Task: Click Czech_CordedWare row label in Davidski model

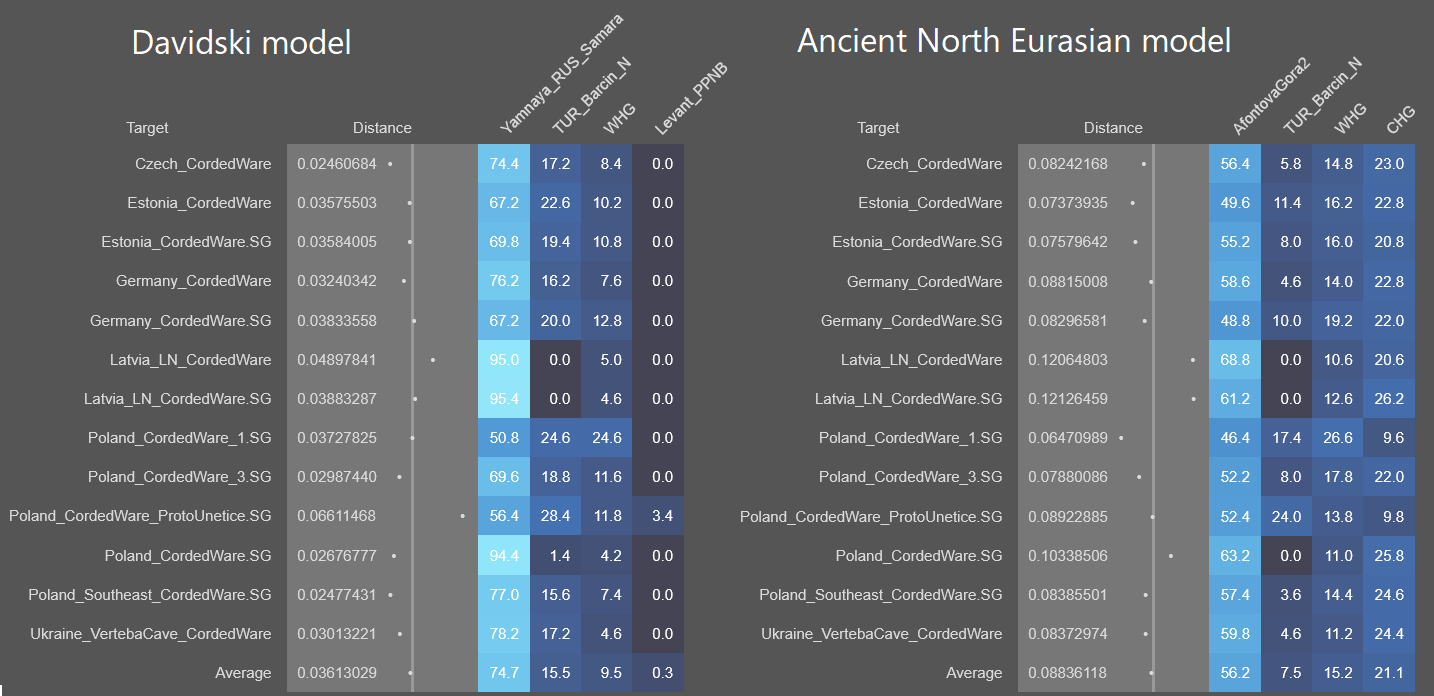Action: click(203, 163)
